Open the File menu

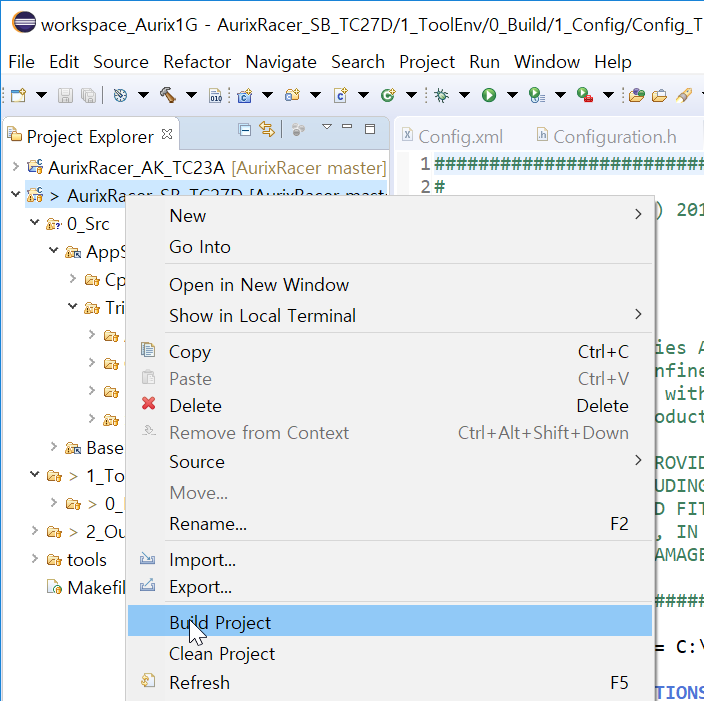coord(21,62)
